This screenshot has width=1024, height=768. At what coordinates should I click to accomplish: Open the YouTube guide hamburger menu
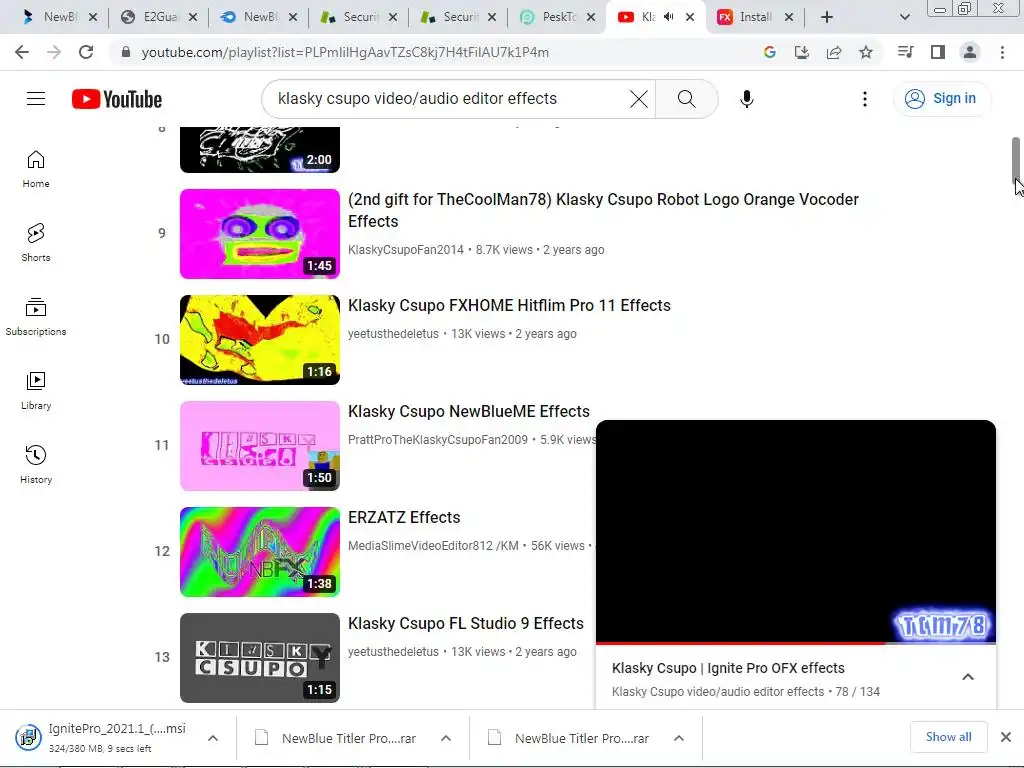point(36,99)
